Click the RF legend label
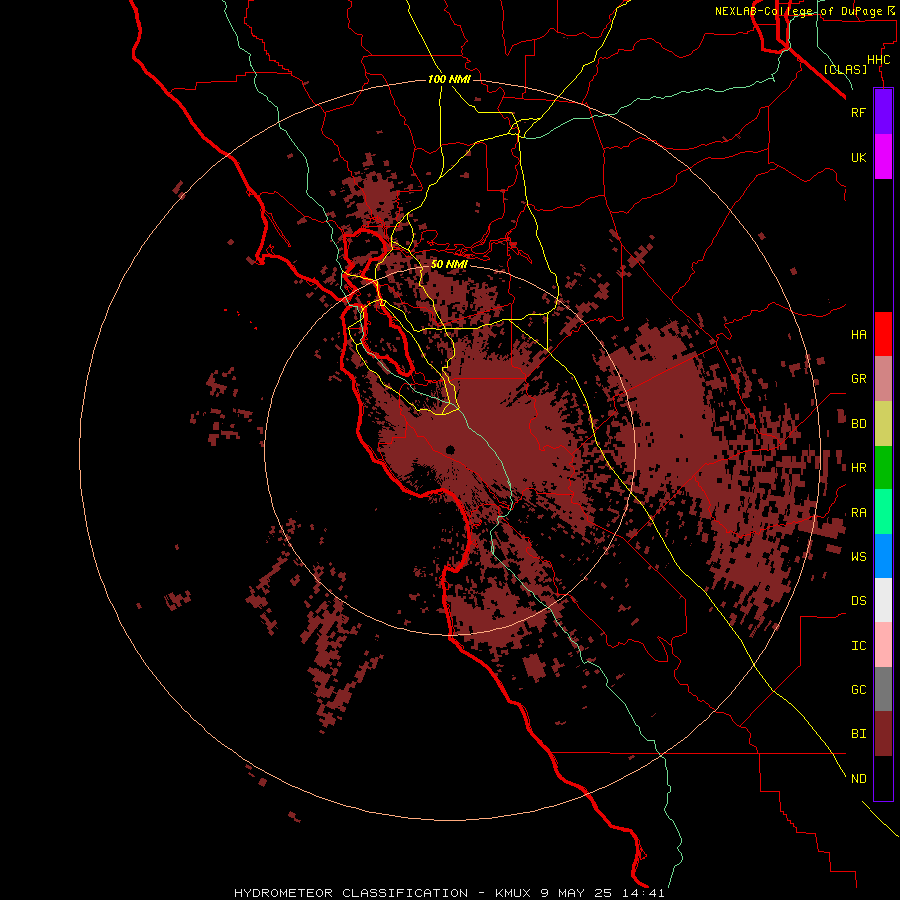 tap(858, 112)
